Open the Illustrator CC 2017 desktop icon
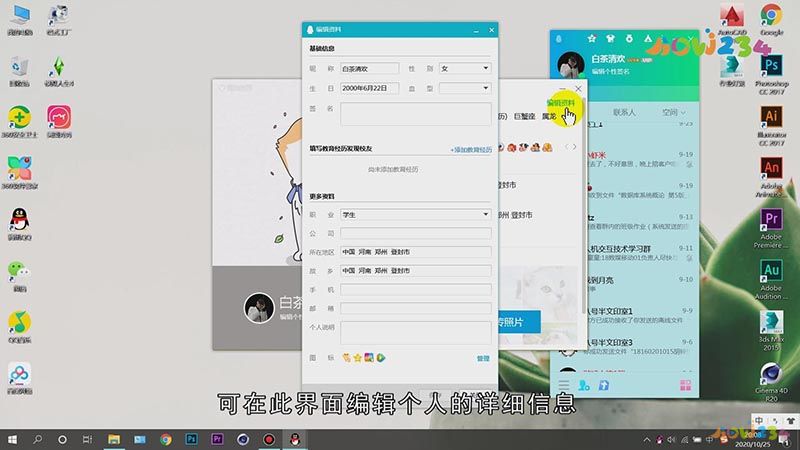The image size is (800, 450). coord(771,126)
